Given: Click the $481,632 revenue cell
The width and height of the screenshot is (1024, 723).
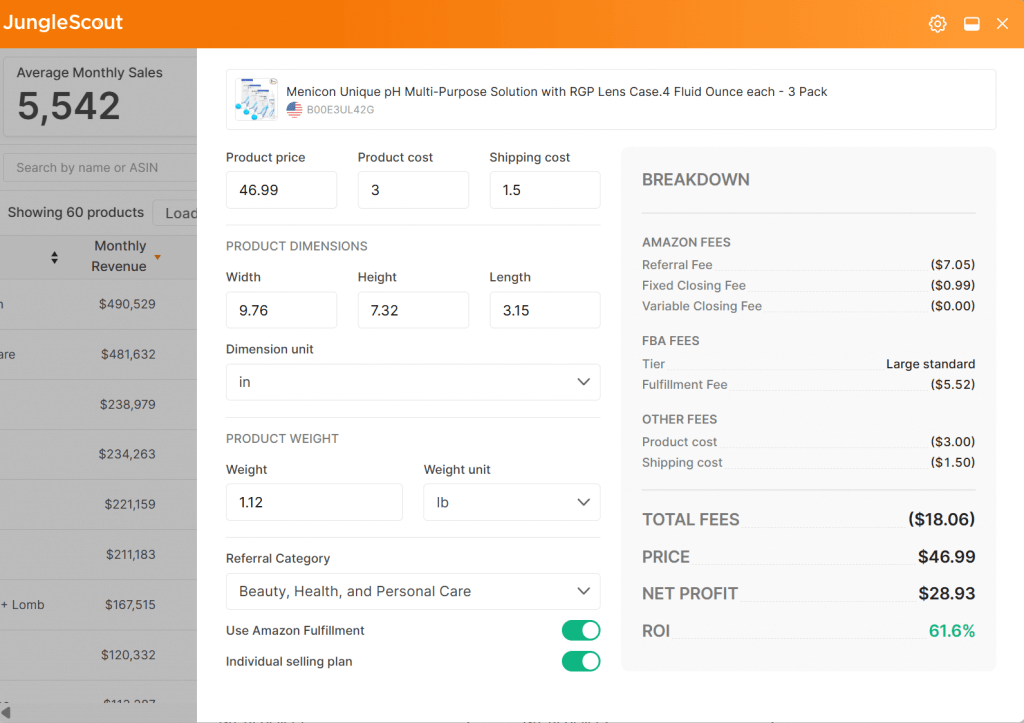Looking at the screenshot, I should (x=128, y=354).
